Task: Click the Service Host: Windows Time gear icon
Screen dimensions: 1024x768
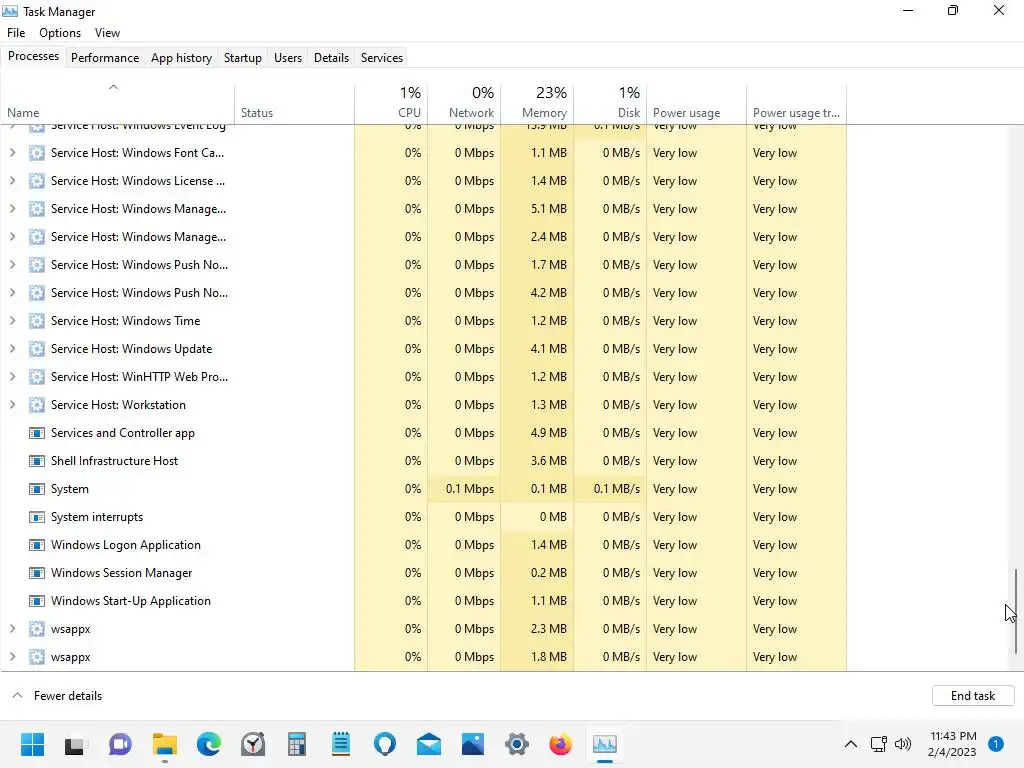Action: [37, 321]
